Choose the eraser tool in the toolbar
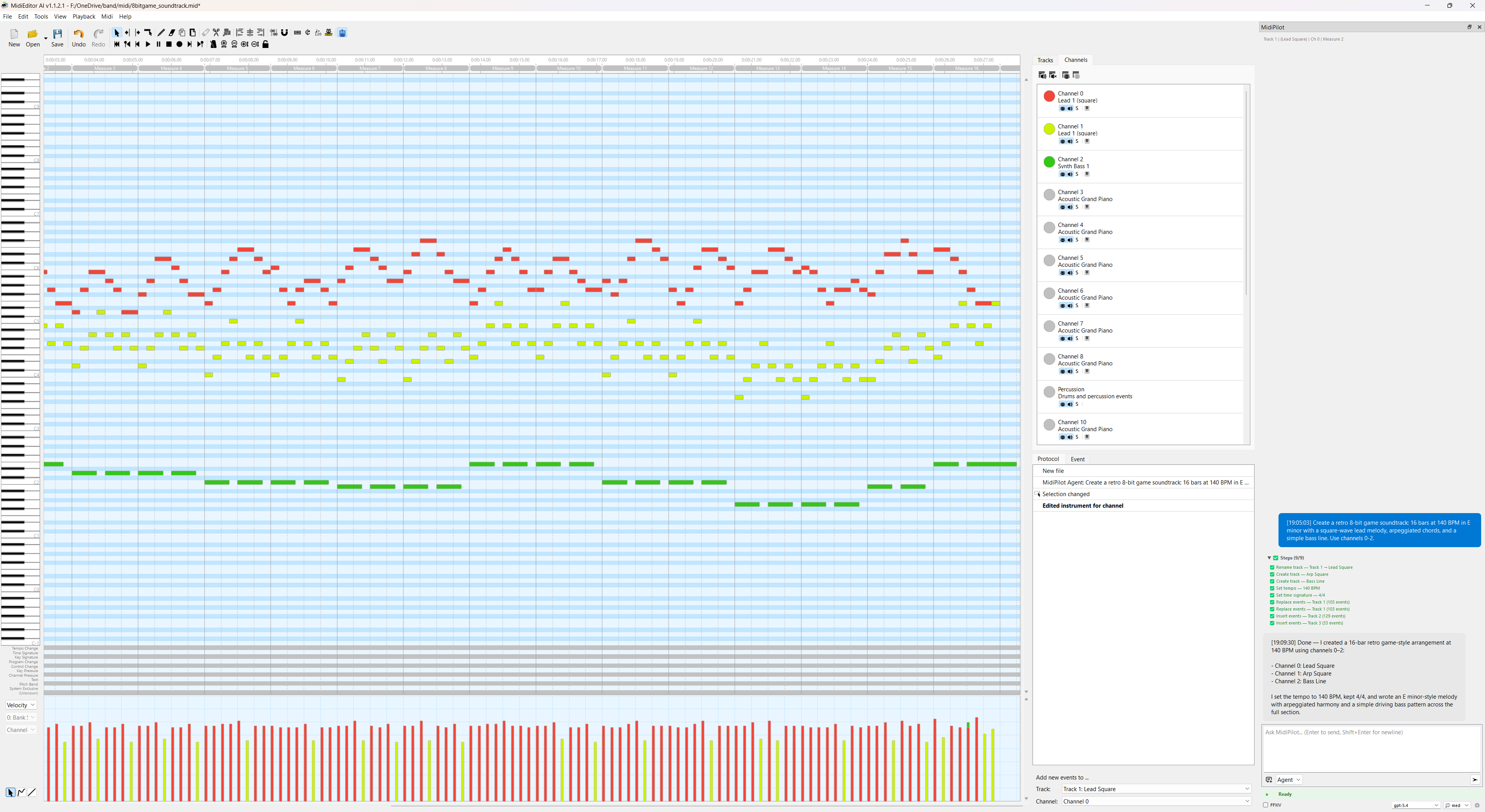The image size is (1485, 812). [172, 33]
